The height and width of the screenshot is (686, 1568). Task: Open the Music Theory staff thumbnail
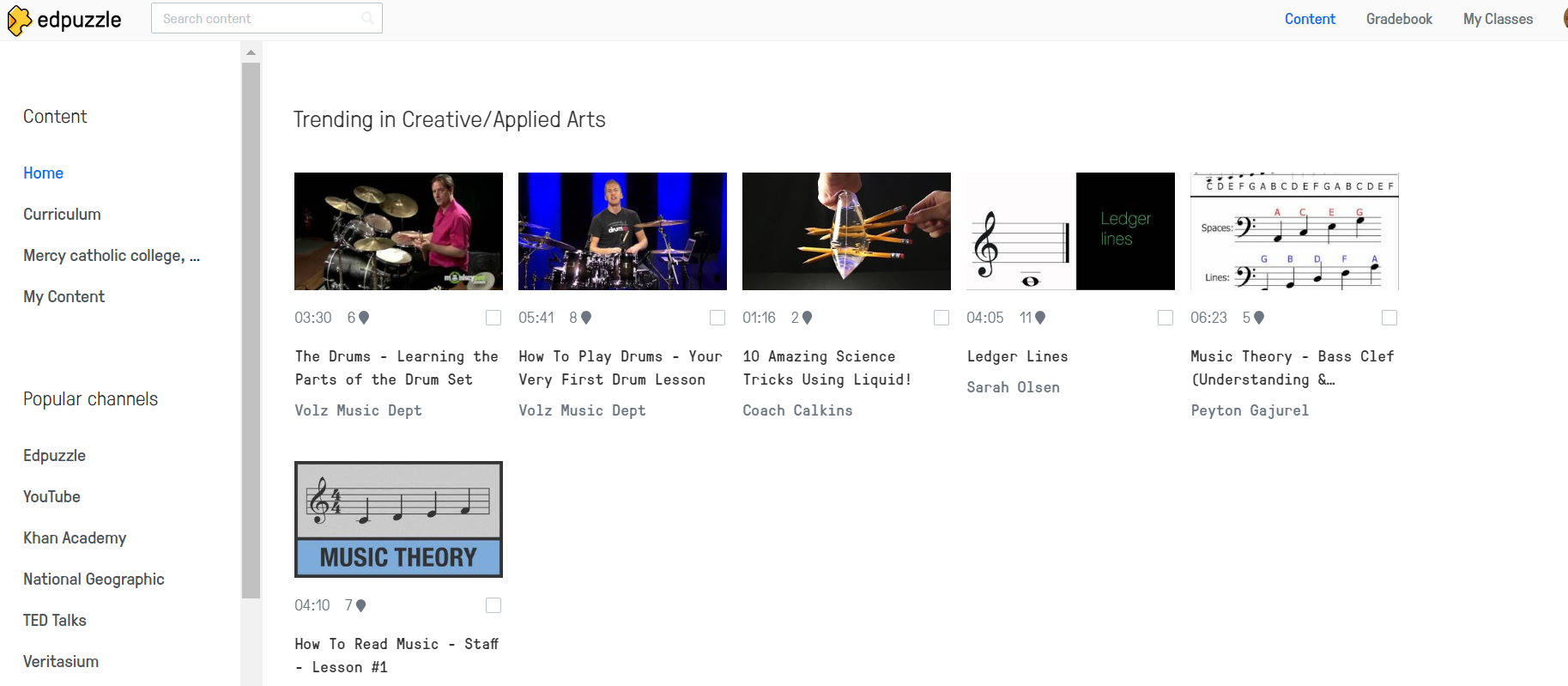pyautogui.click(x=398, y=519)
